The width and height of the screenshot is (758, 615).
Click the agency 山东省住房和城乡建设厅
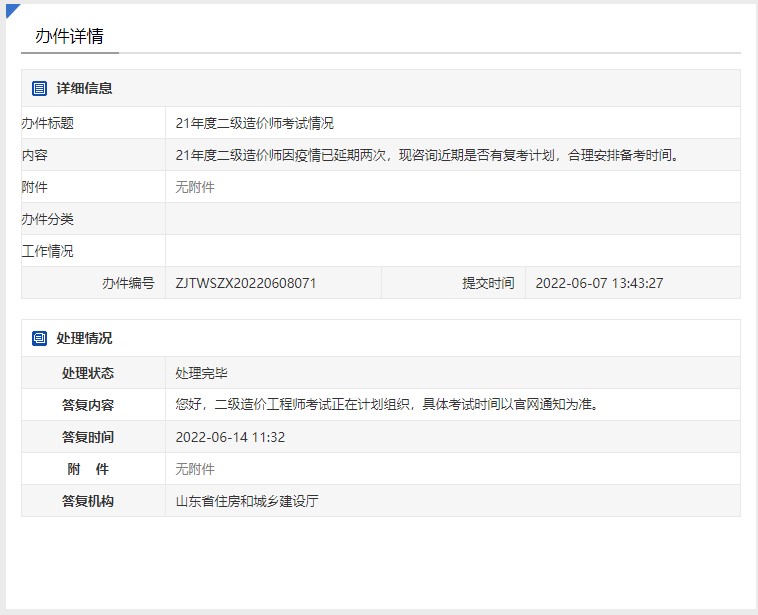click(x=246, y=501)
